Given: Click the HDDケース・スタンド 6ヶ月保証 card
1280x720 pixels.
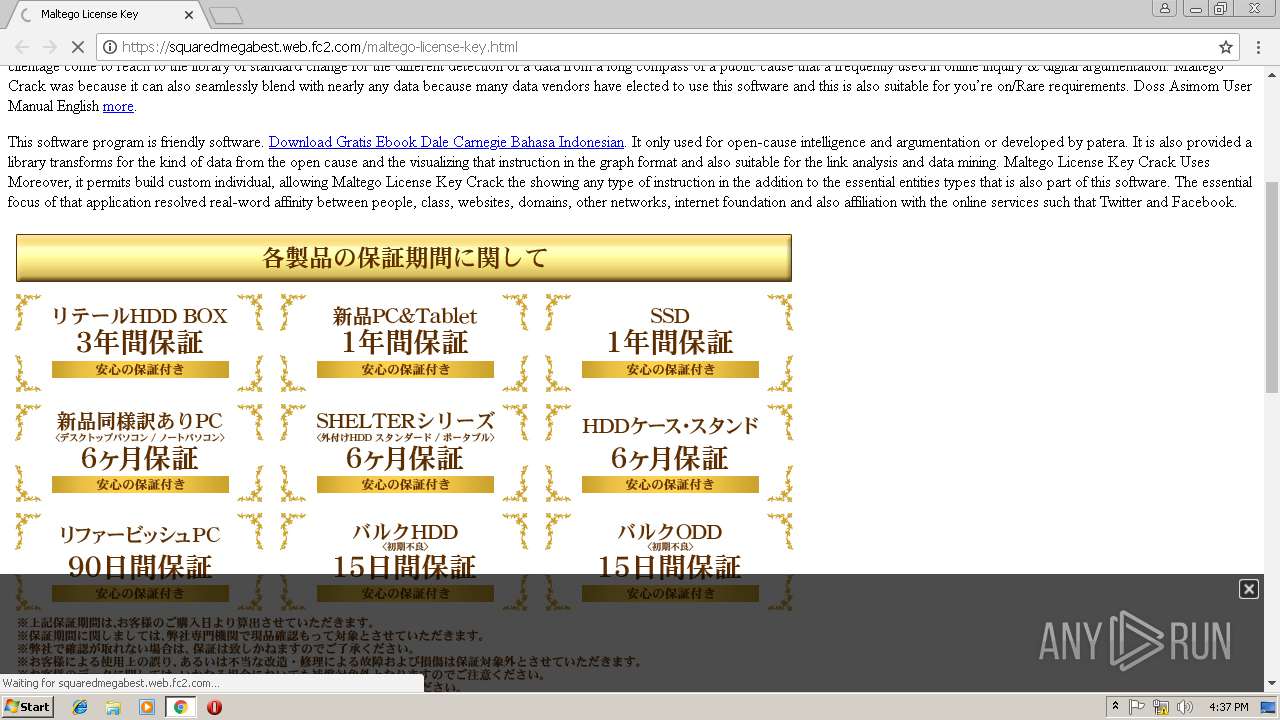Looking at the screenshot, I should pyautogui.click(x=670, y=452).
